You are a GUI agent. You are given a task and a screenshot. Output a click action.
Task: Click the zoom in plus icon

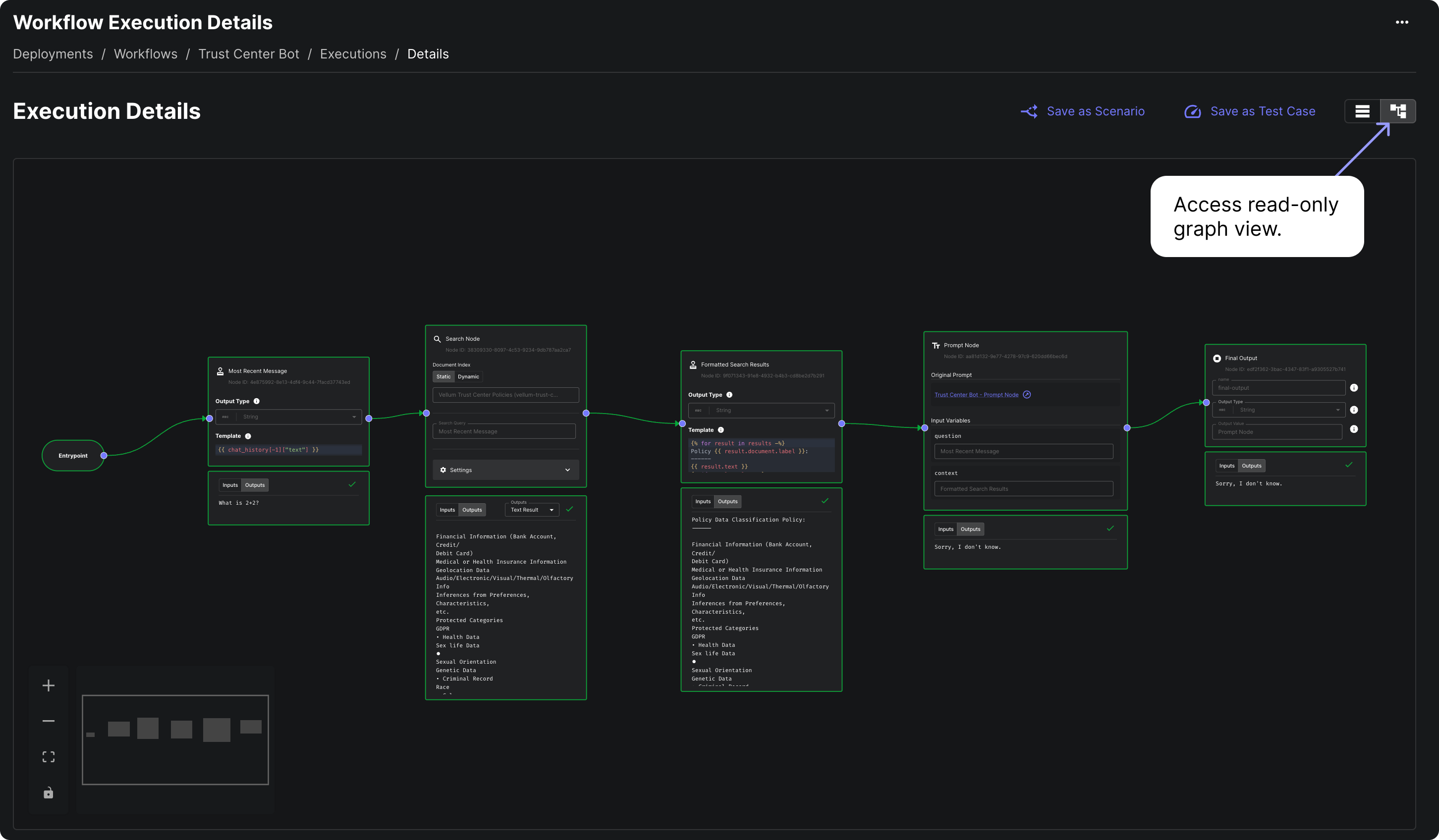tap(49, 685)
